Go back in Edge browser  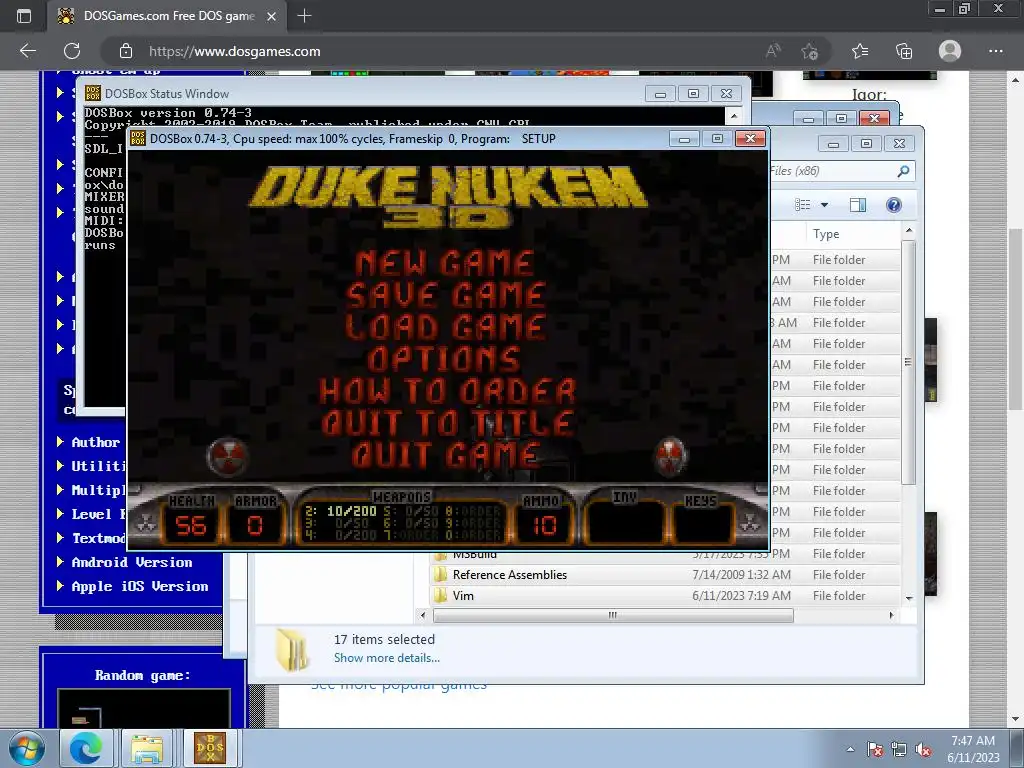point(28,51)
